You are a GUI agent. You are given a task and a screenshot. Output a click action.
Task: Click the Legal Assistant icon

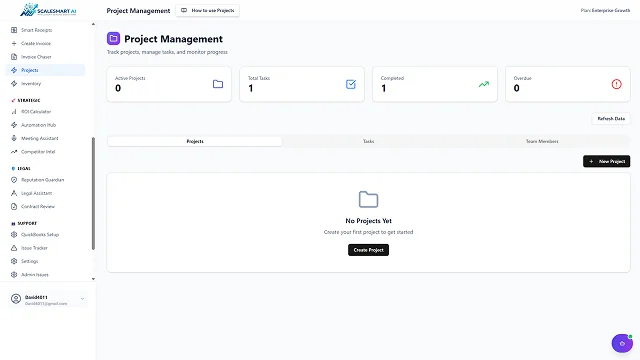pos(14,193)
